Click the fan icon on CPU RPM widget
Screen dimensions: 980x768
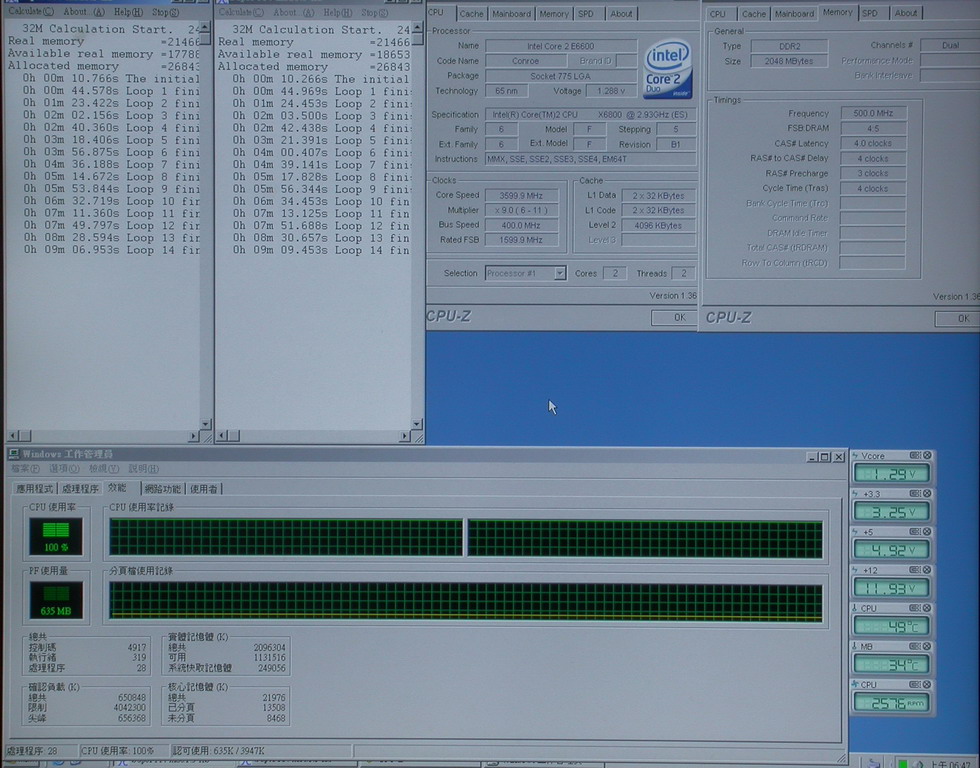[x=856, y=684]
